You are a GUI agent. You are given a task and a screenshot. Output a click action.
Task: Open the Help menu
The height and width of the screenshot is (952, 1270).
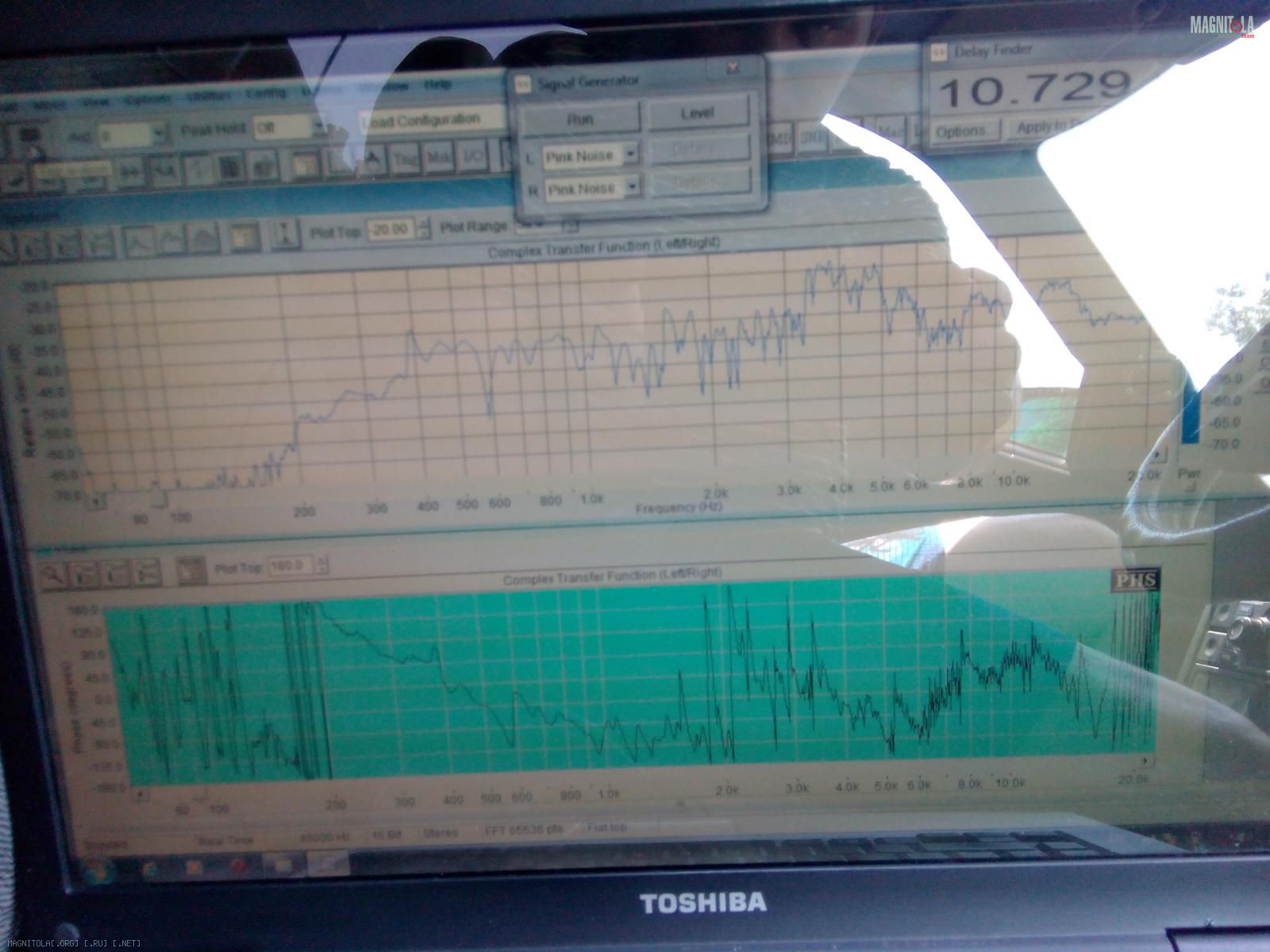[x=437, y=84]
